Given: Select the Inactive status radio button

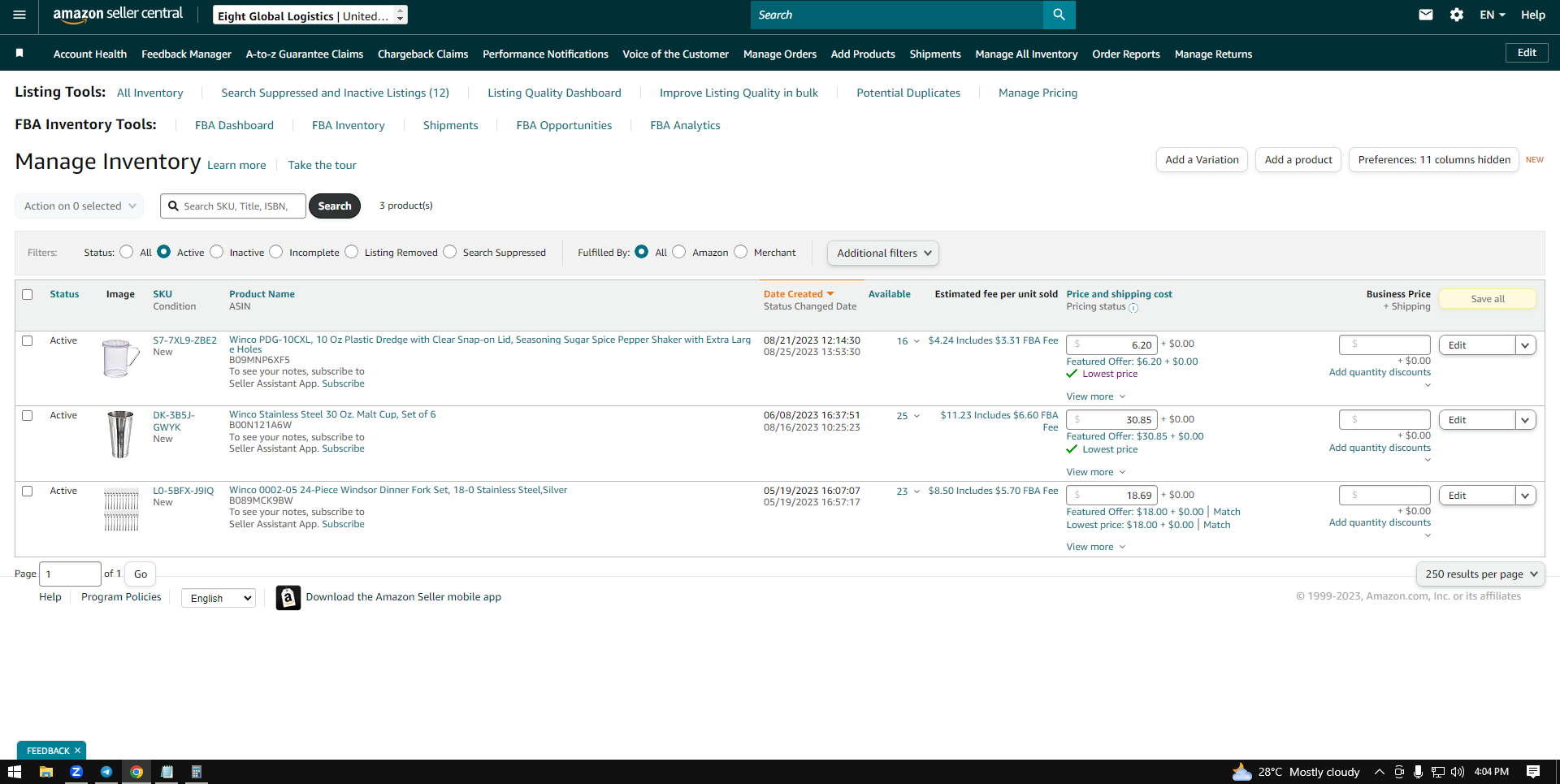Looking at the screenshot, I should [x=216, y=252].
